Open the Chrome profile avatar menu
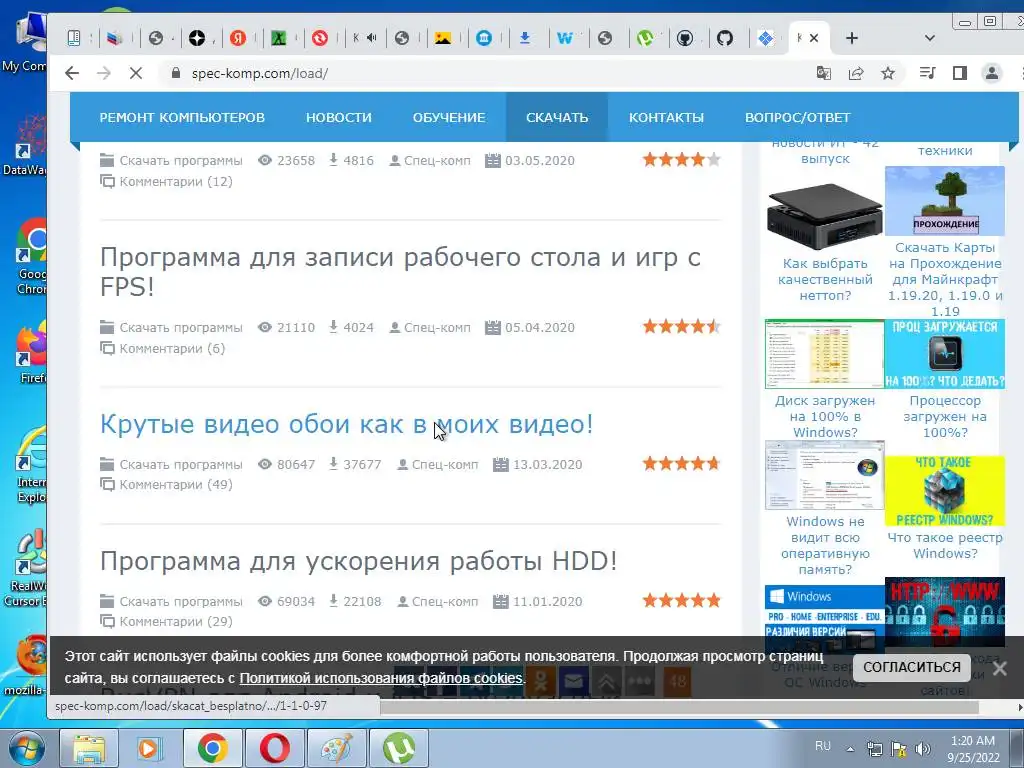Viewport: 1024px width, 768px height. pyautogui.click(x=991, y=73)
